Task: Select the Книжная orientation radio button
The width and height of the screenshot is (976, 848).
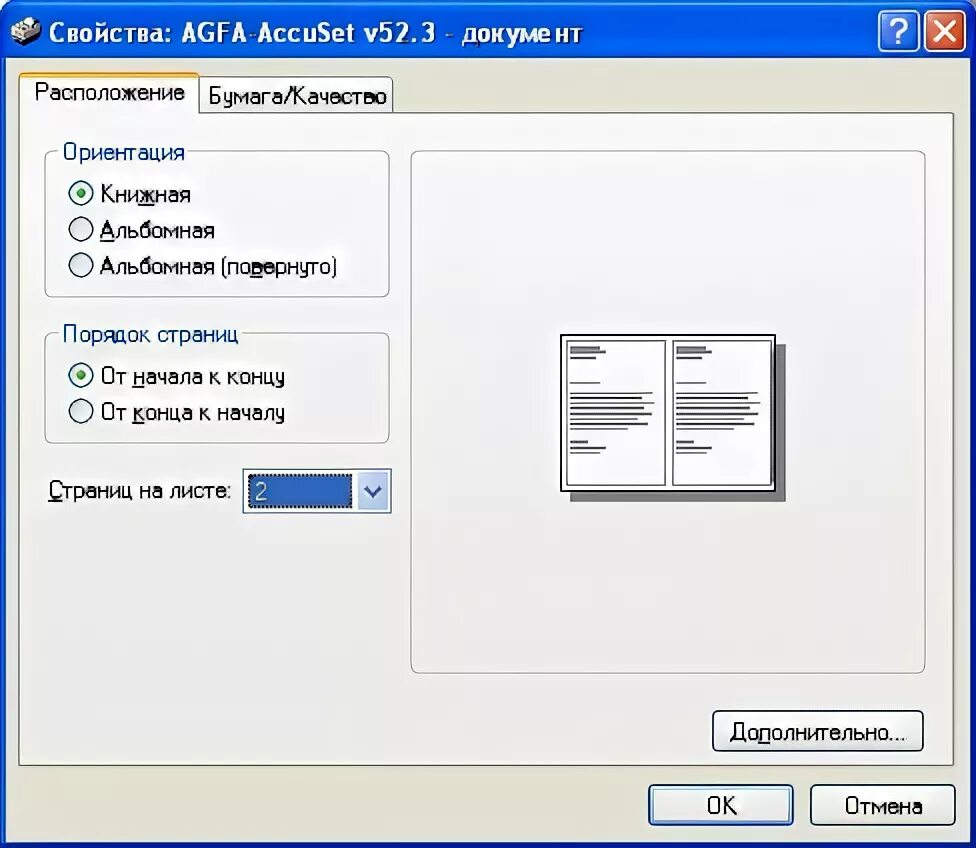Action: 80,194
